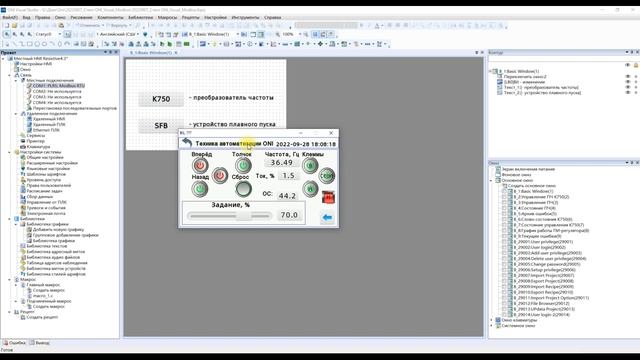This screenshot has height=360, width=640.
Task: Toggle visibility of Текст_1 преобразователь частоты layer
Action: click(628, 87)
